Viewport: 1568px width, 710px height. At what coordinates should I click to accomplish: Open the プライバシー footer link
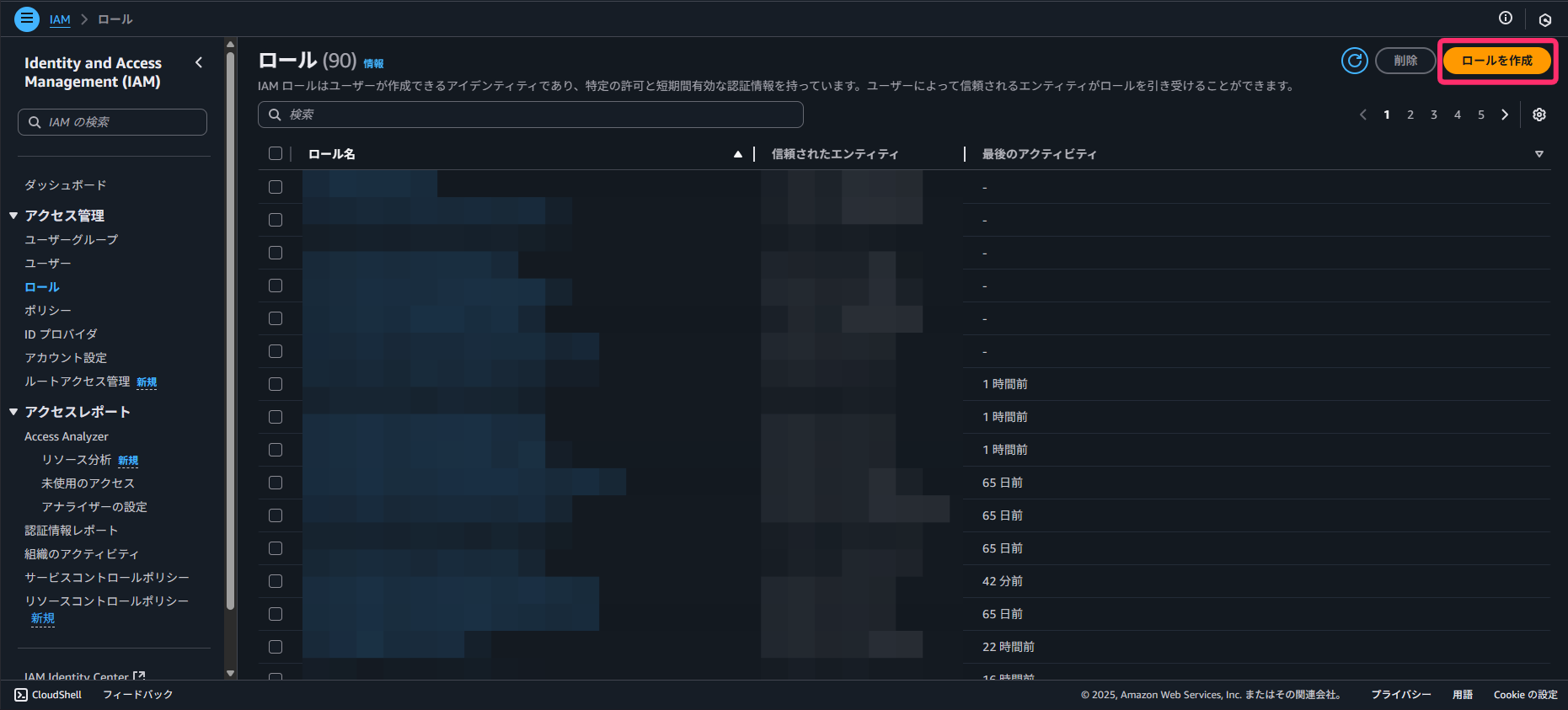[x=1401, y=695]
